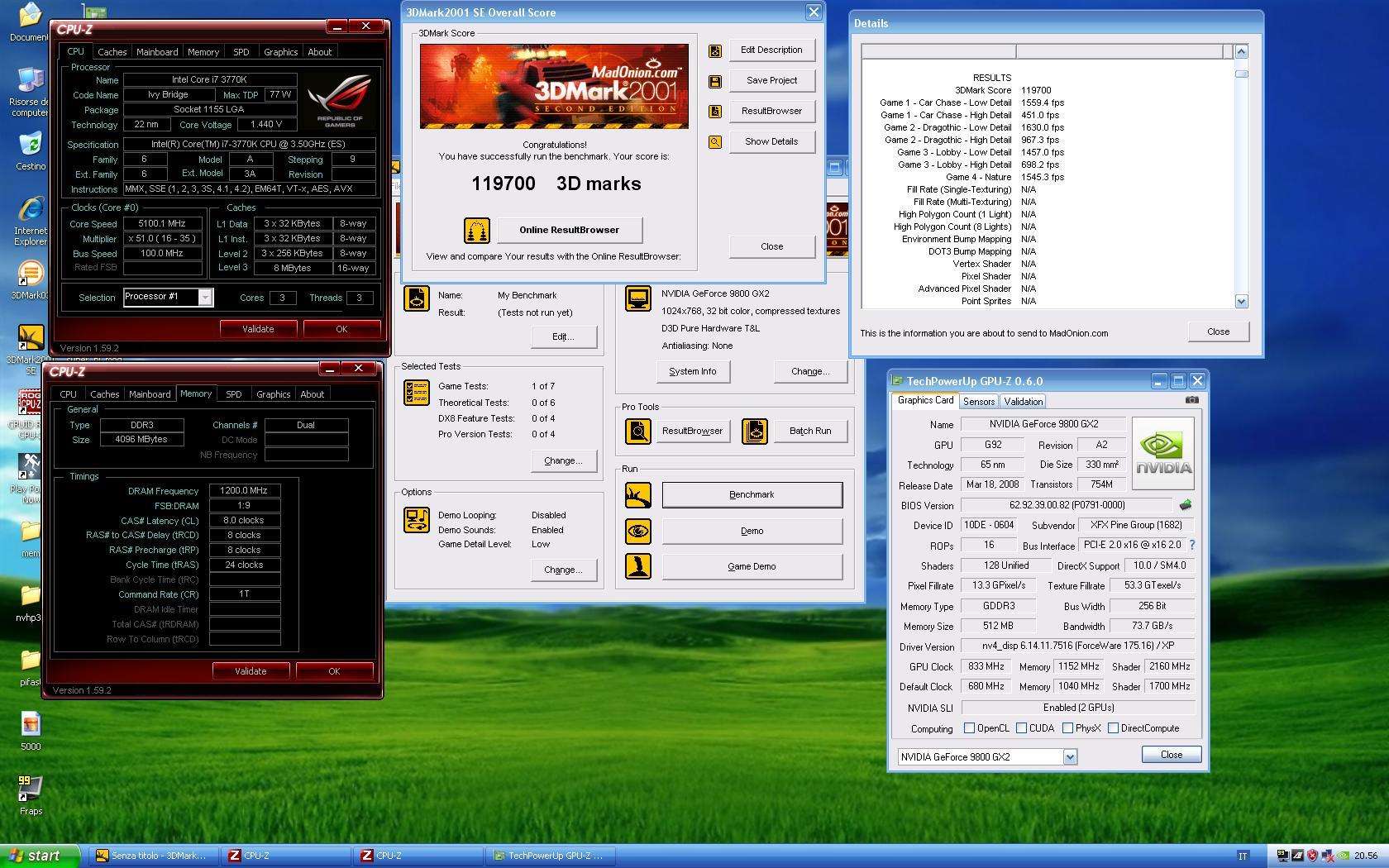Click the Online ResultBrowser yellow icon
1389x868 pixels.
(x=476, y=231)
